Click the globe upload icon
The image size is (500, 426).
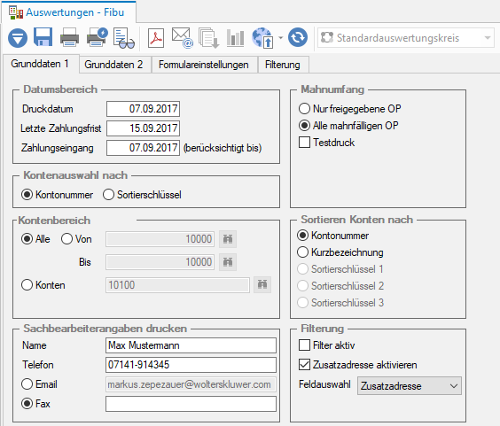(263, 38)
